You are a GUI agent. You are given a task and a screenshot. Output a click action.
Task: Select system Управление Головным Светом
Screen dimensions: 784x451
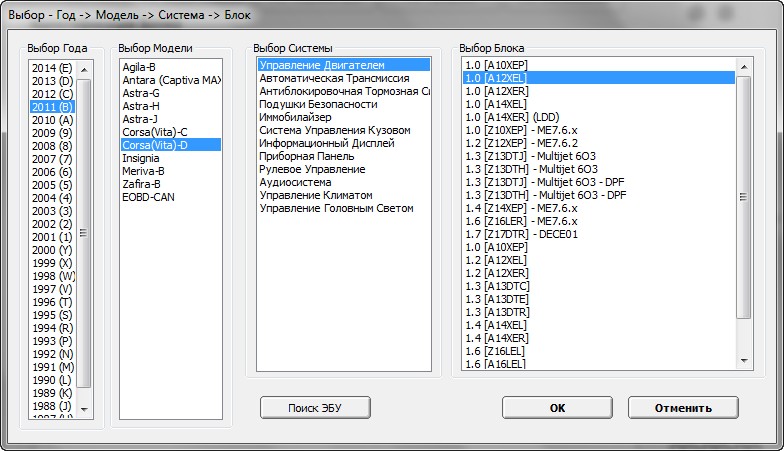[x=344, y=208]
